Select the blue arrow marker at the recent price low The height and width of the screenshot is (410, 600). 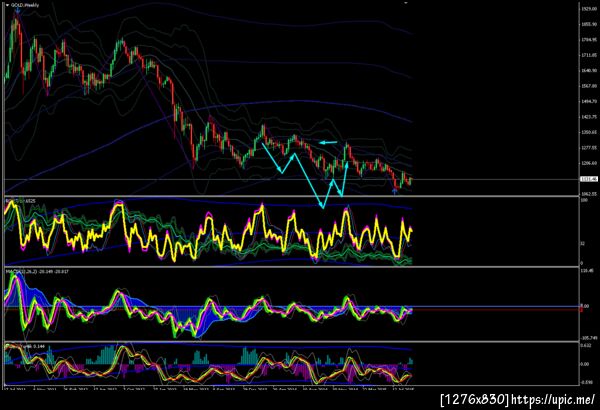click(395, 191)
